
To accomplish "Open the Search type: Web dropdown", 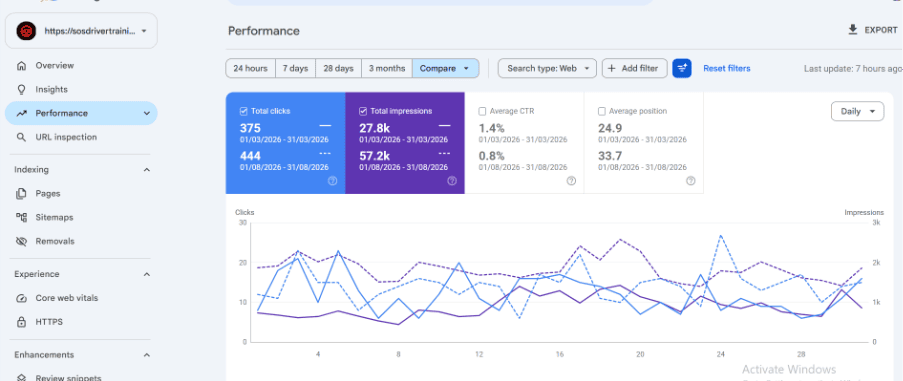I will [x=547, y=68].
